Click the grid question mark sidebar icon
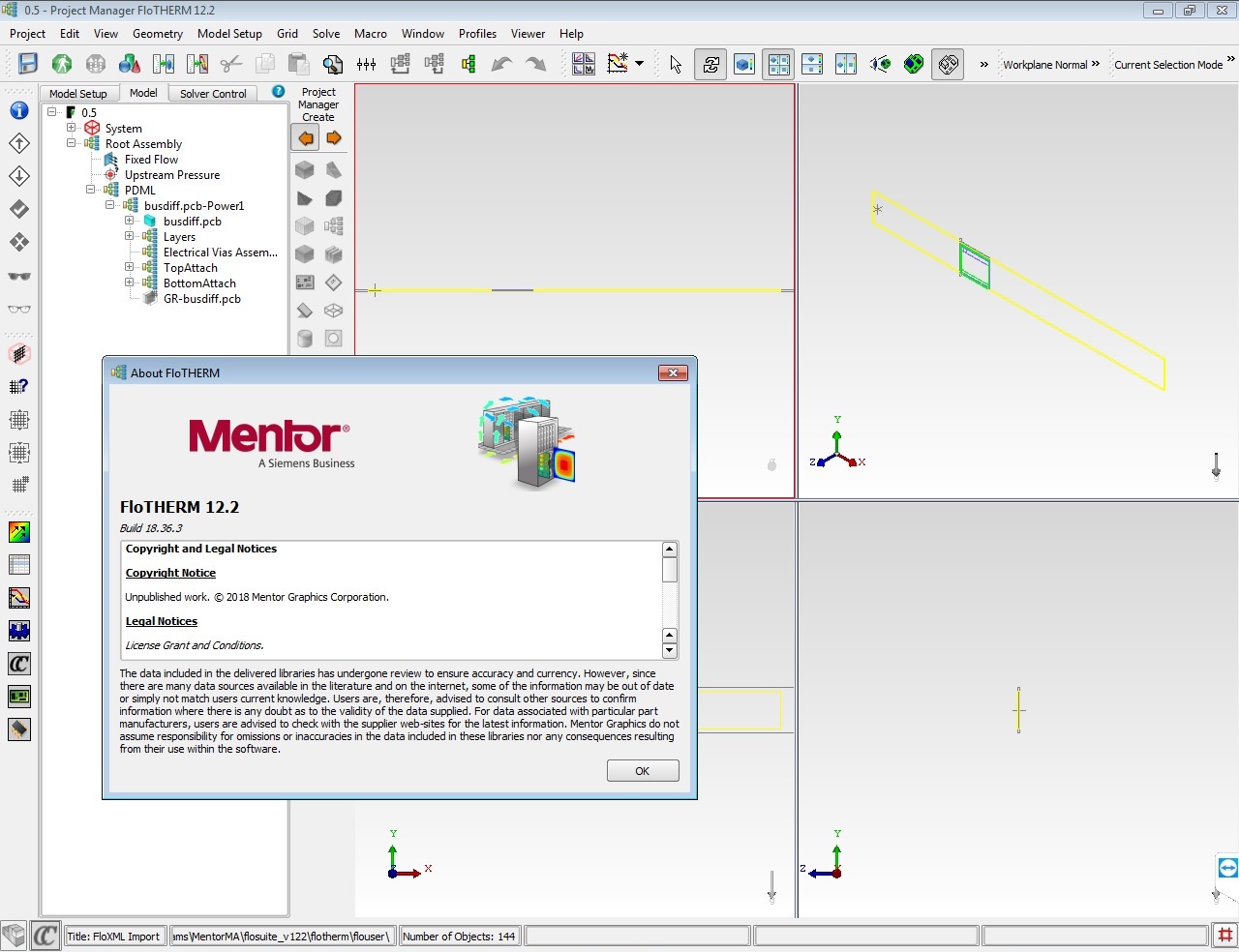Viewport: 1239px width, 952px height. click(x=19, y=386)
